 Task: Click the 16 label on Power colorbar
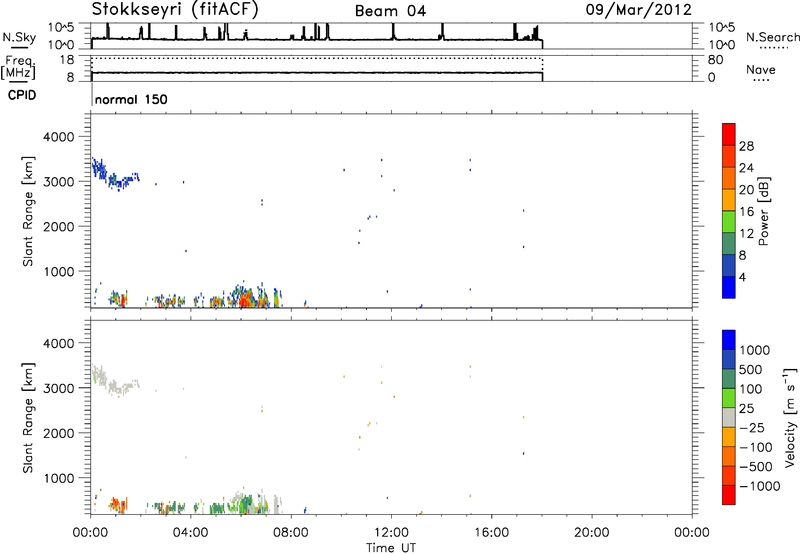click(746, 212)
